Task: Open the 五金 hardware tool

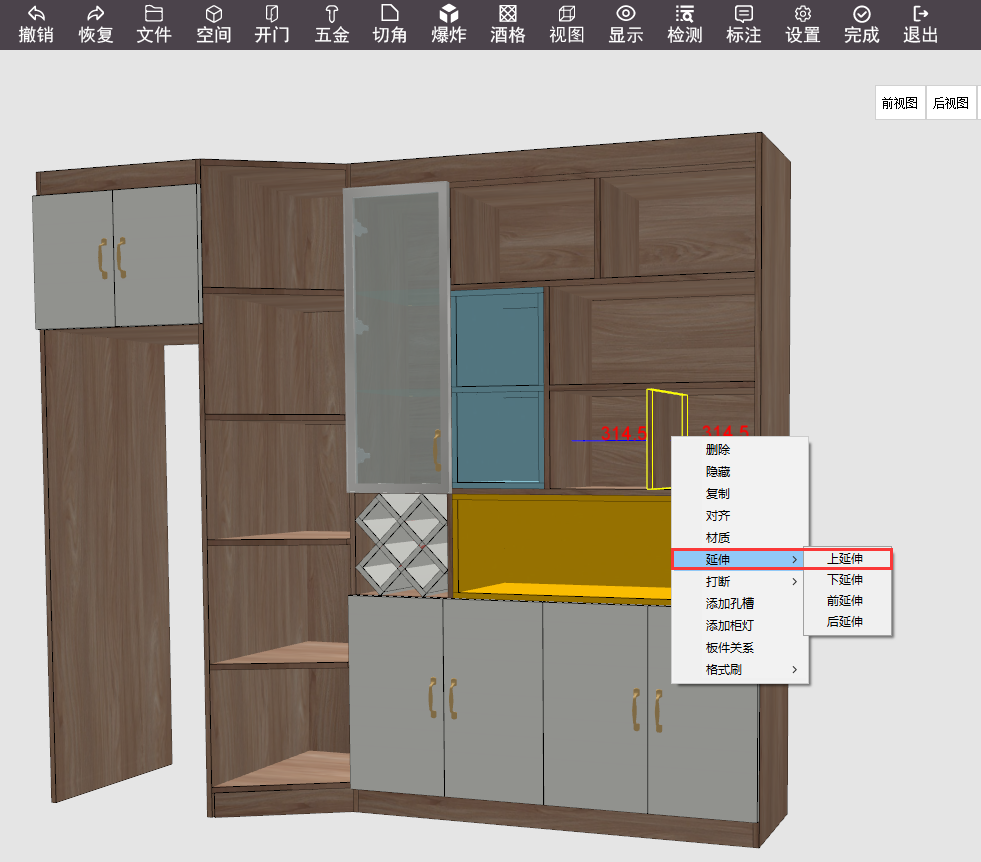Action: point(332,24)
